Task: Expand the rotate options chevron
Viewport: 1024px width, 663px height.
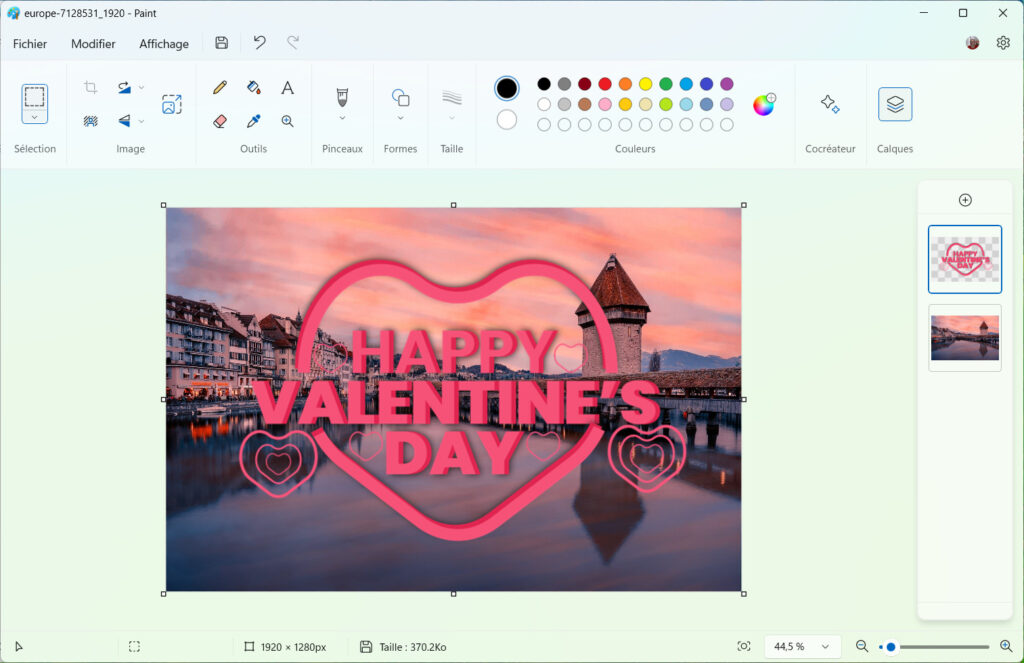Action: [x=141, y=88]
